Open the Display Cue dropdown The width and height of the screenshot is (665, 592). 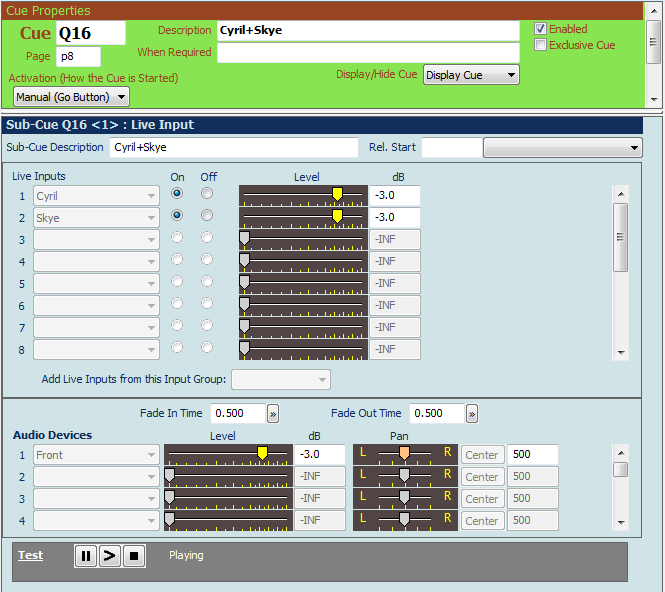point(471,75)
